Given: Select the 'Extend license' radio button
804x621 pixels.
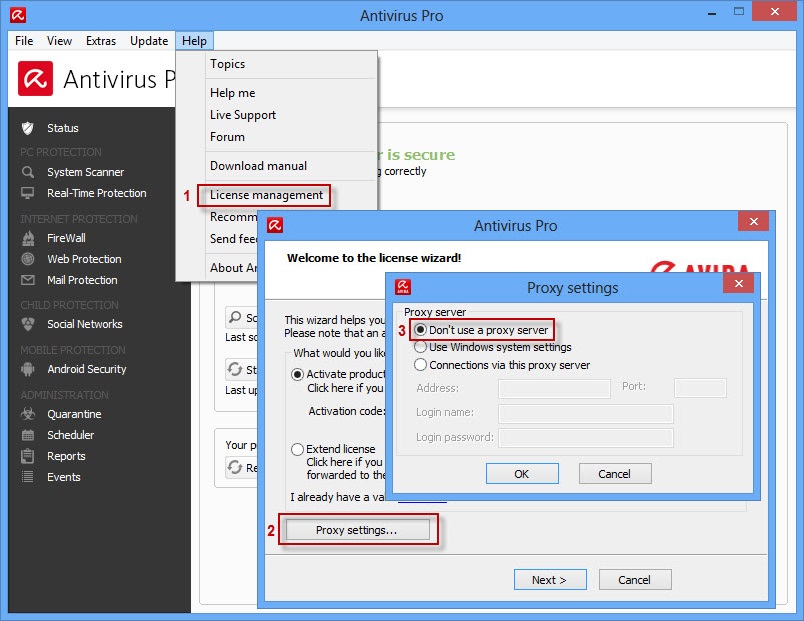Looking at the screenshot, I should click(297, 449).
